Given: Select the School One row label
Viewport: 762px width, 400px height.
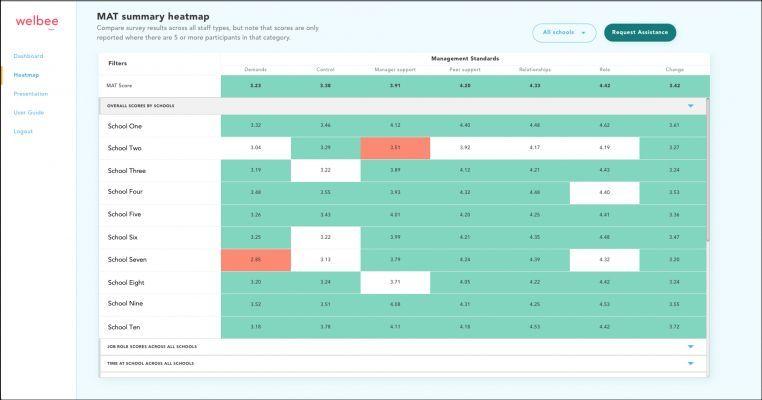Looking at the screenshot, I should (125, 126).
